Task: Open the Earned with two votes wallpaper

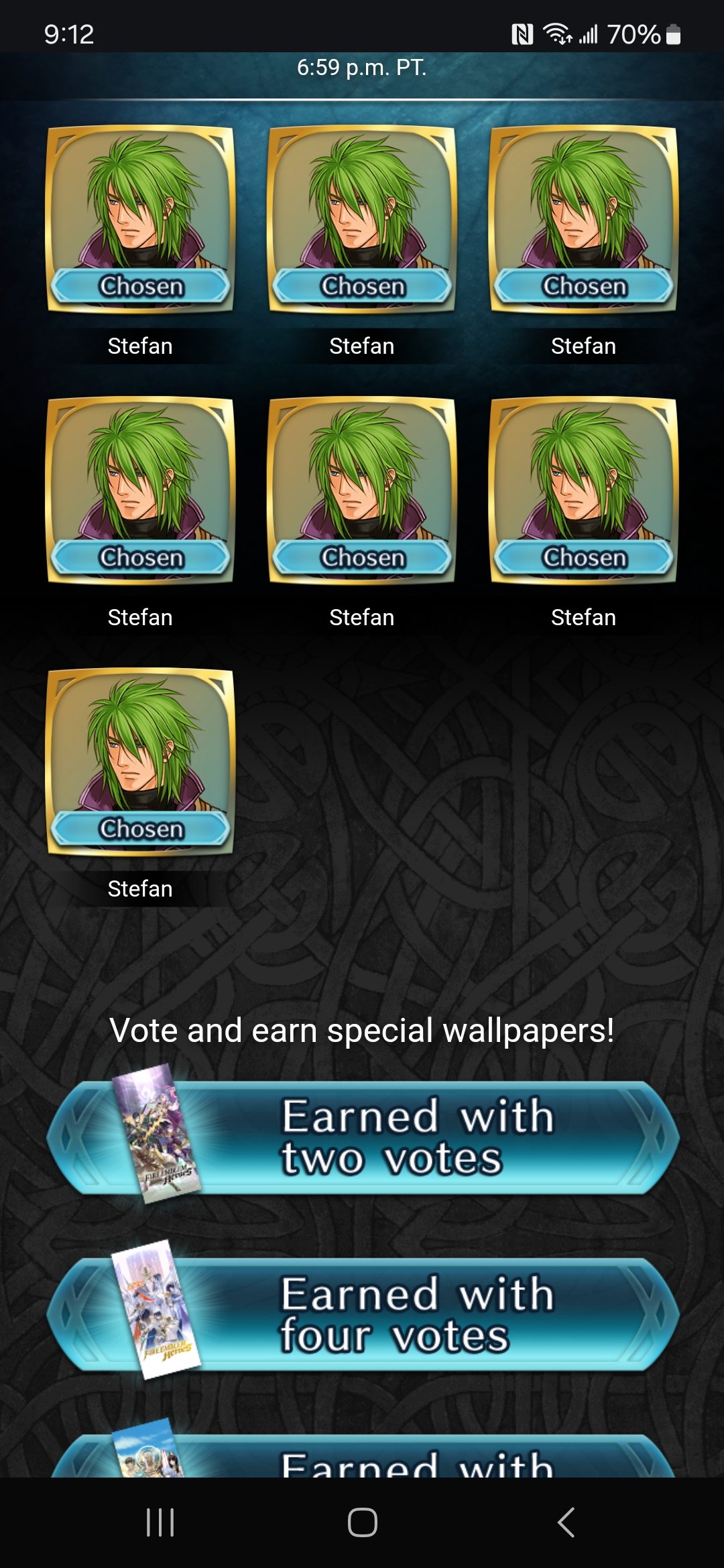Action: click(363, 1137)
